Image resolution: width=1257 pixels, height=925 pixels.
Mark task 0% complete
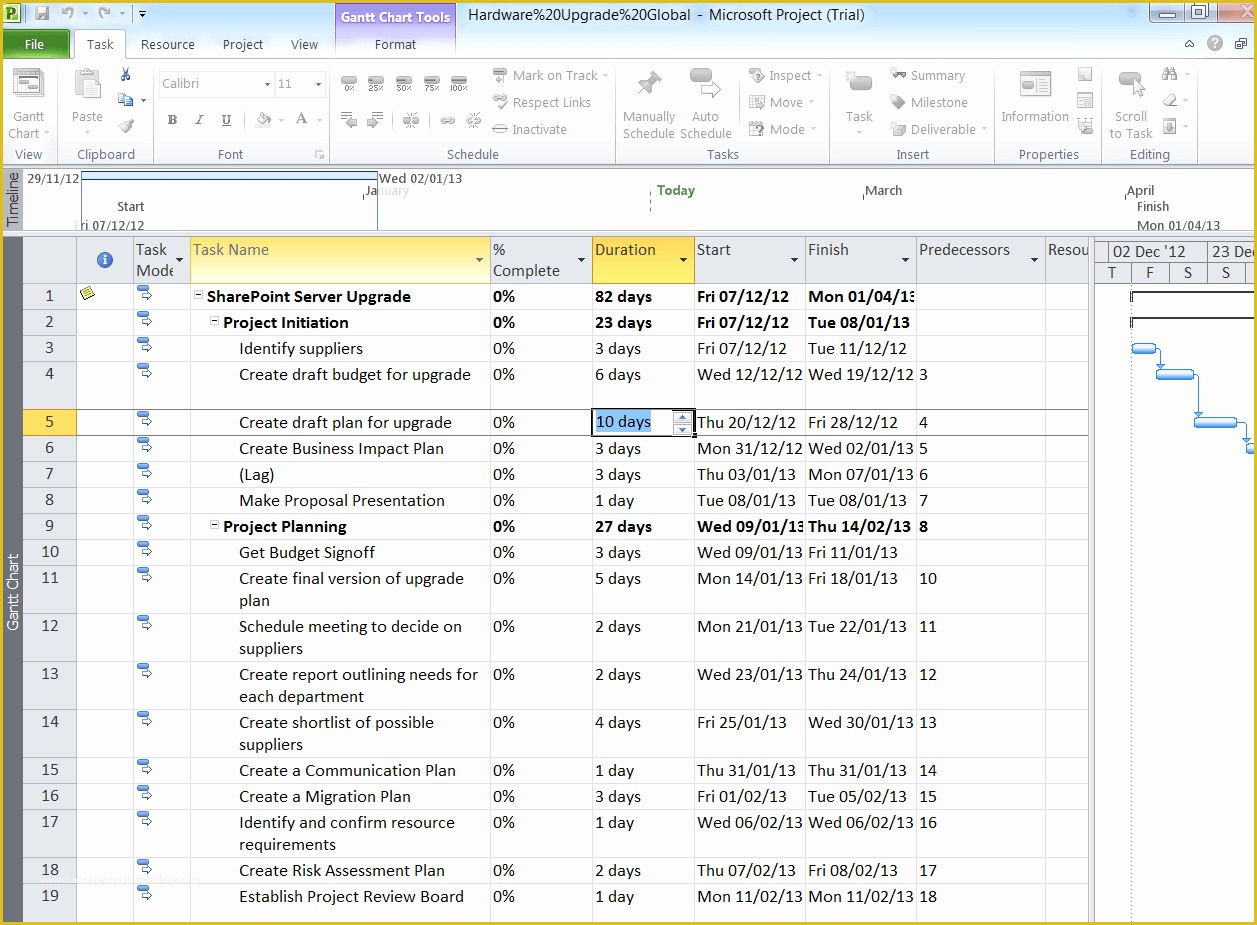point(349,83)
